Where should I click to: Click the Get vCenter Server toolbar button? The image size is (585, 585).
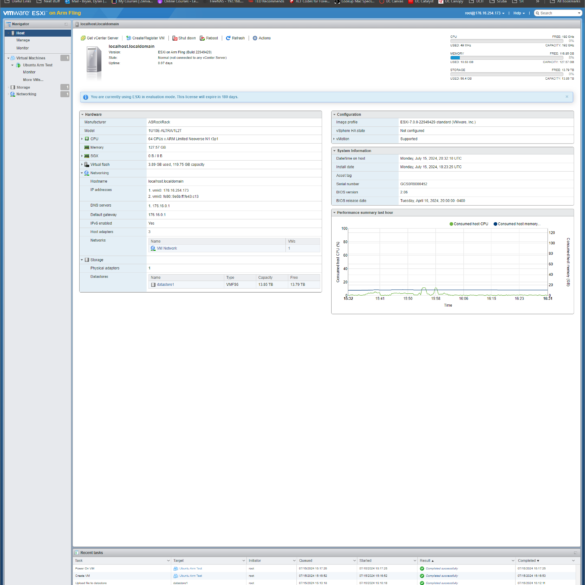tap(100, 38)
